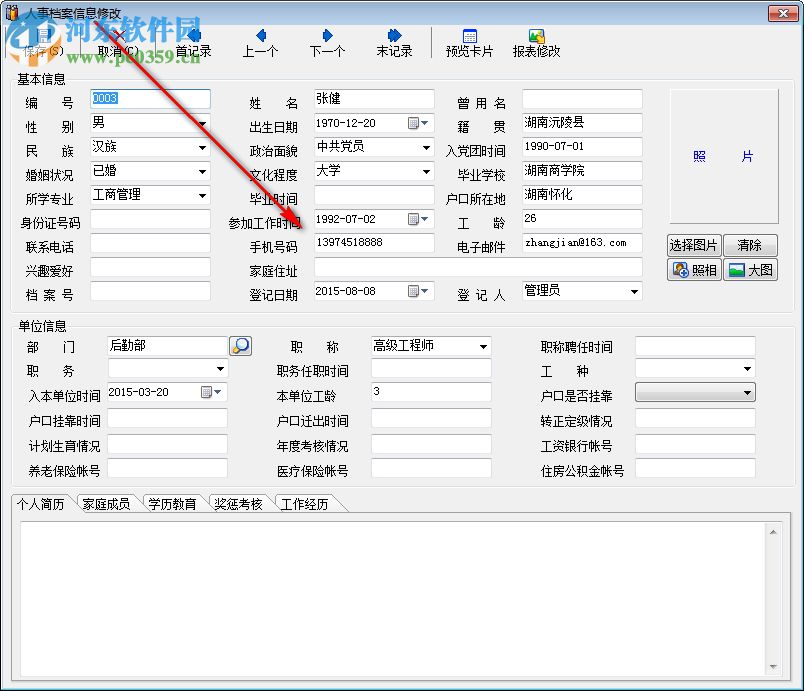The height and width of the screenshot is (691, 804).
Task: Expand the 所学专业 major dropdown
Action: (203, 196)
